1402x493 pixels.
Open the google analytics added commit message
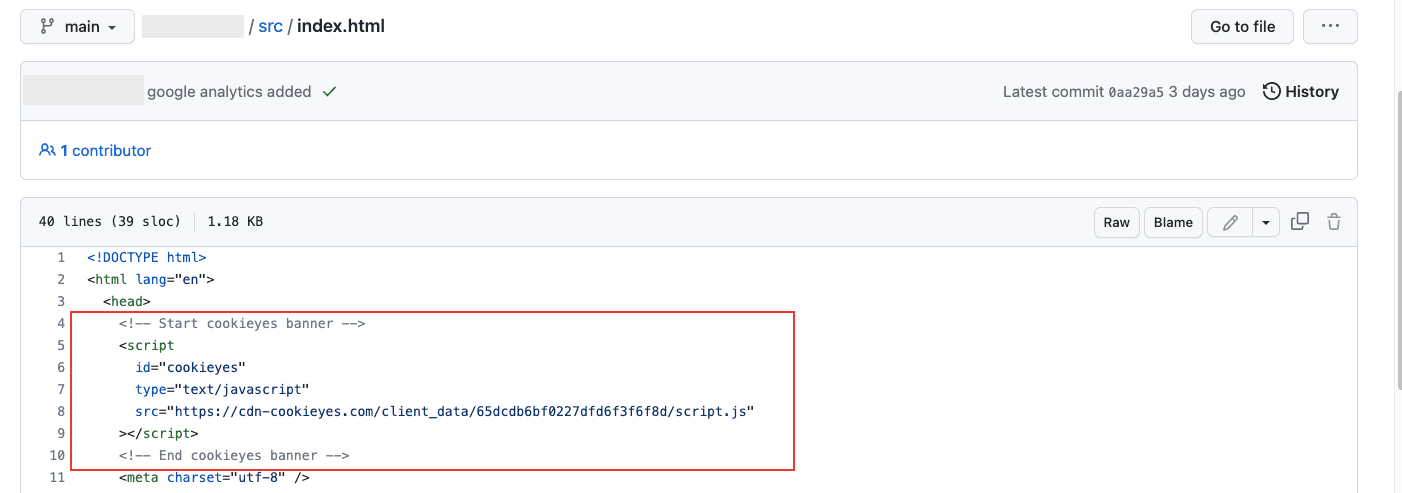(x=229, y=91)
